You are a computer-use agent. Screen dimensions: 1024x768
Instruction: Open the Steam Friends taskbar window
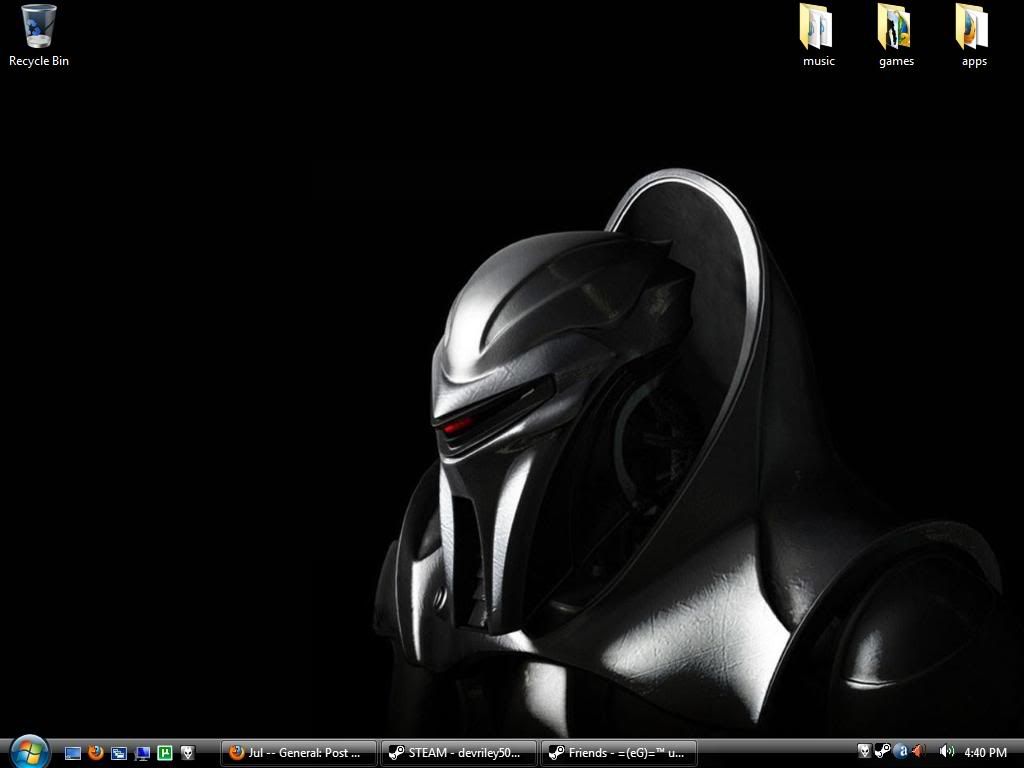click(x=618, y=753)
